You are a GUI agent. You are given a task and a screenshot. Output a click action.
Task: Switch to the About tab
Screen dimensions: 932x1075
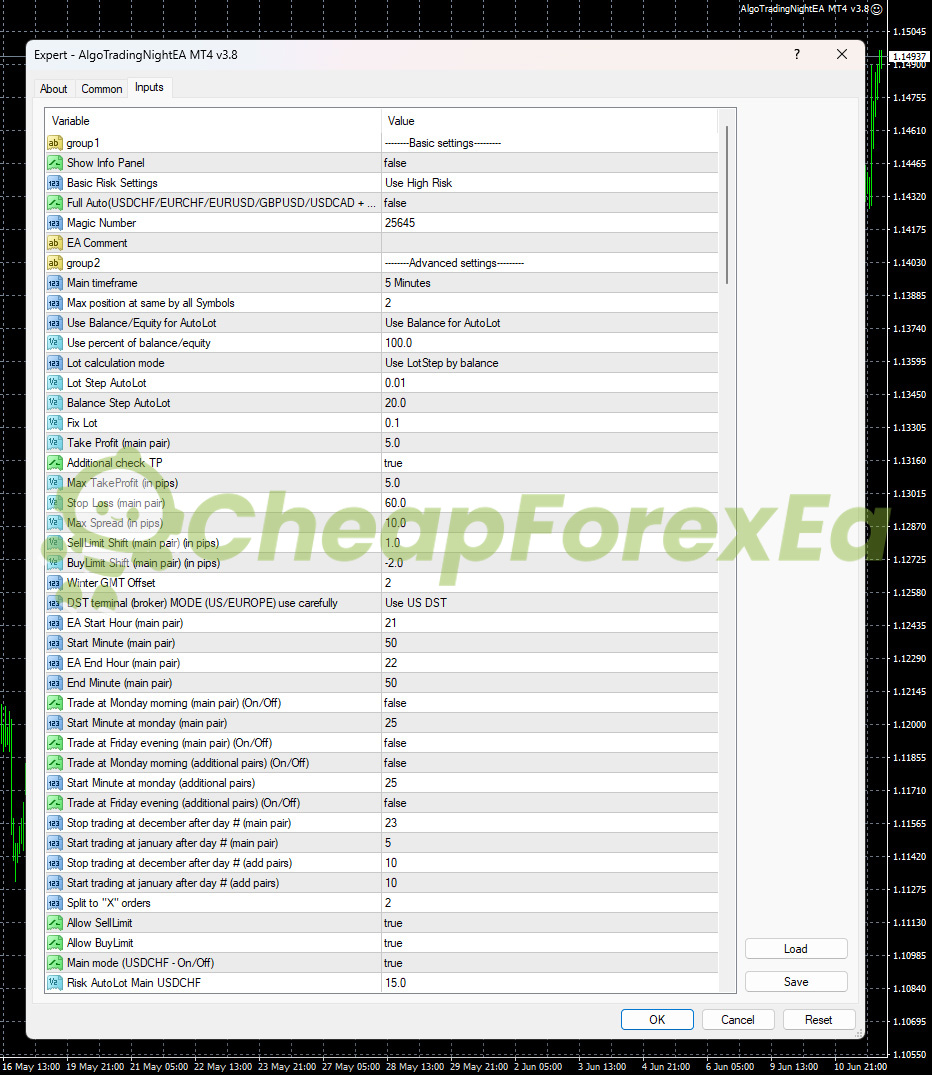pyautogui.click(x=53, y=89)
